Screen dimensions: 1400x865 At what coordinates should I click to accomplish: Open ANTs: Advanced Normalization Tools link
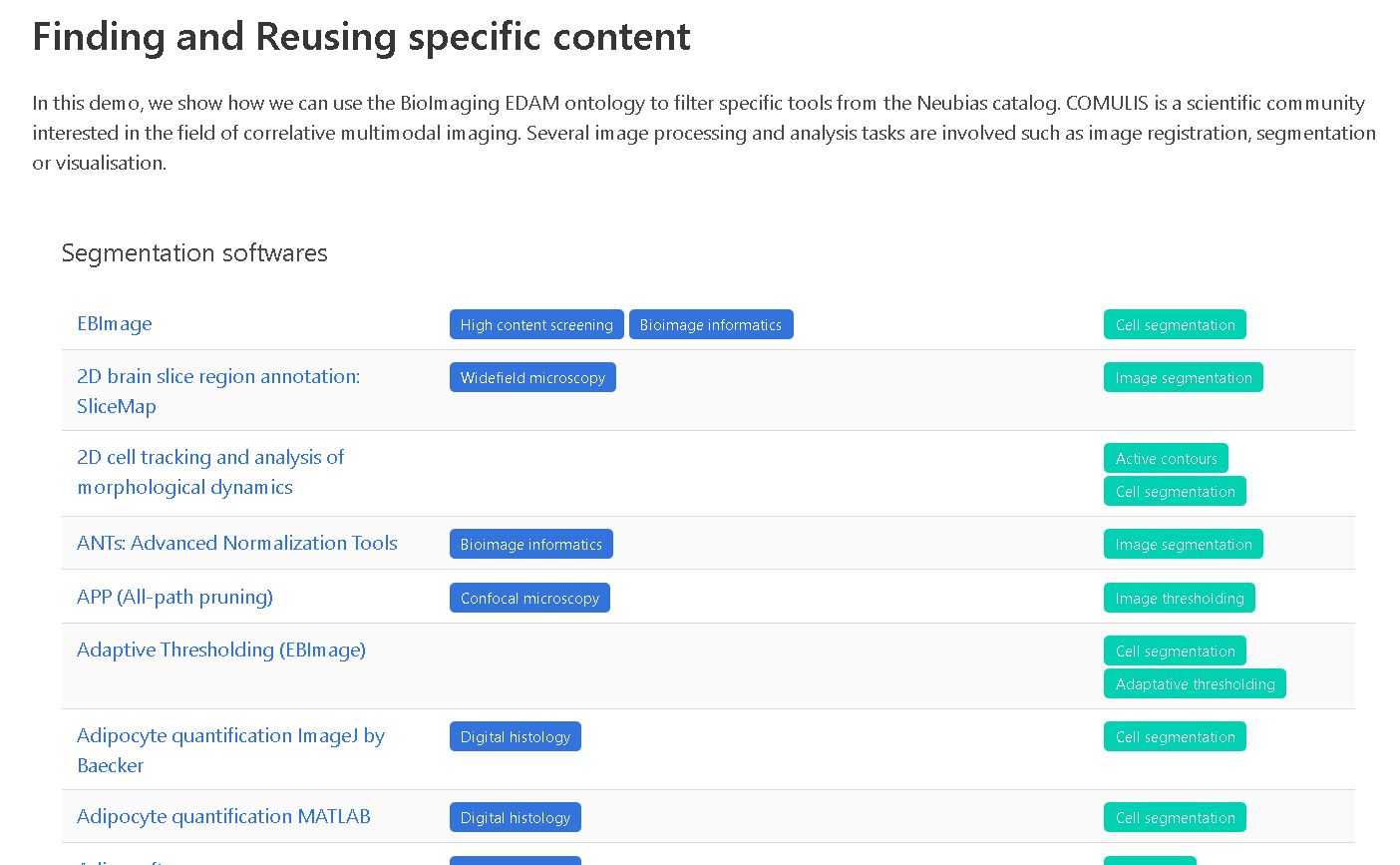pyautogui.click(x=236, y=544)
